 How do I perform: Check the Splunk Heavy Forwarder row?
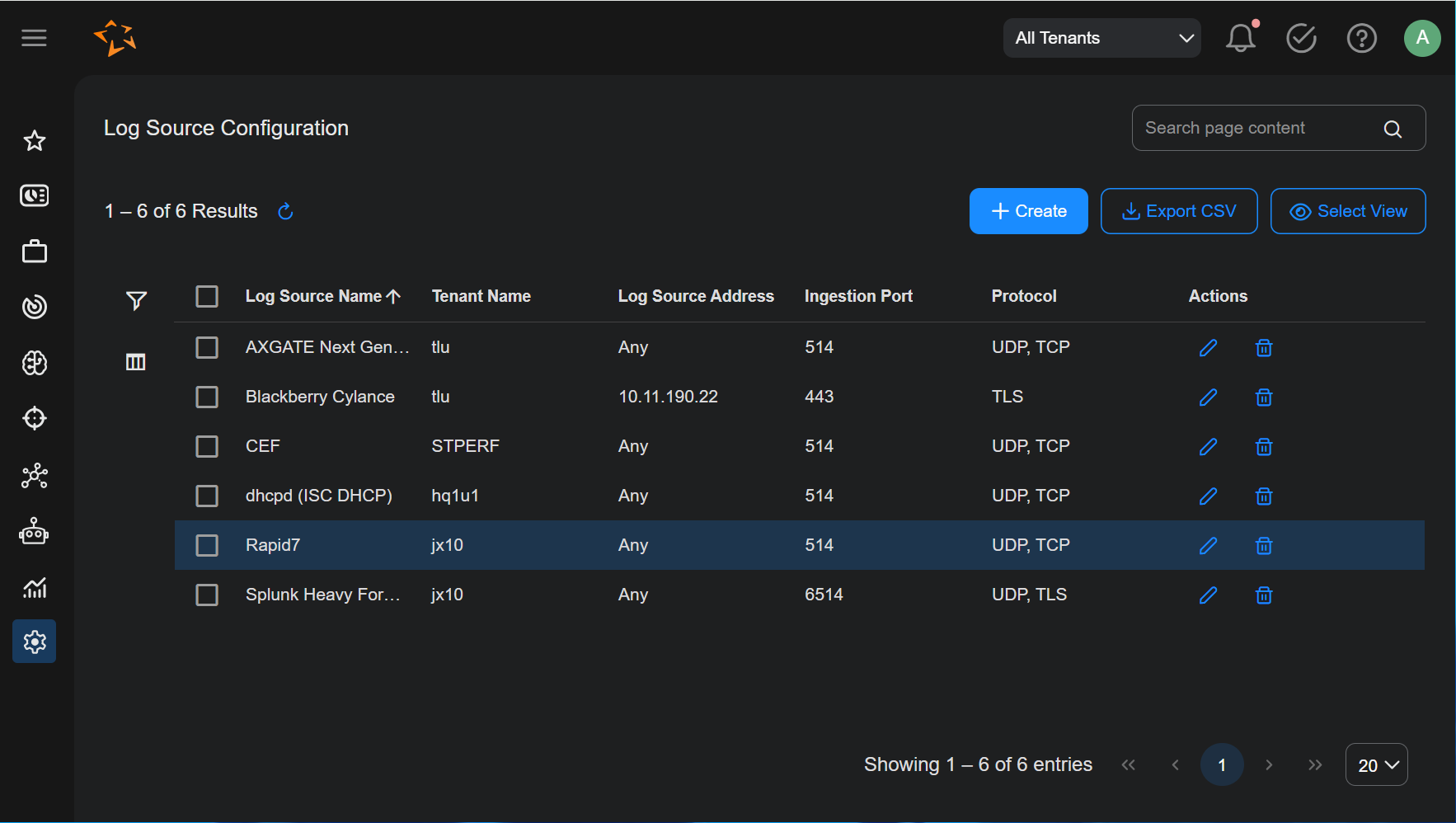click(207, 595)
